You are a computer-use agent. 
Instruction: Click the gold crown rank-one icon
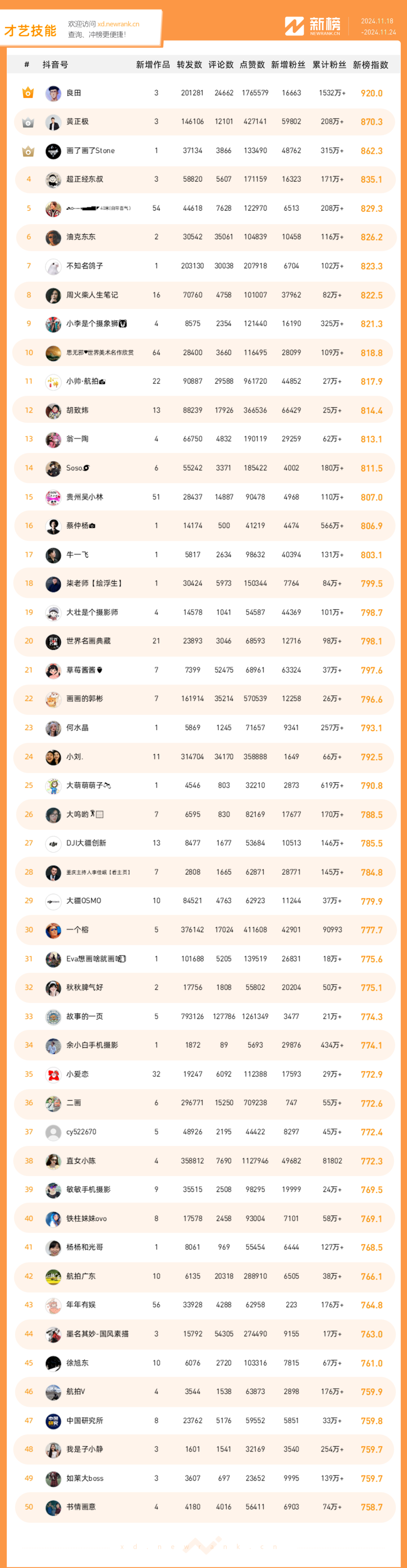(28, 93)
